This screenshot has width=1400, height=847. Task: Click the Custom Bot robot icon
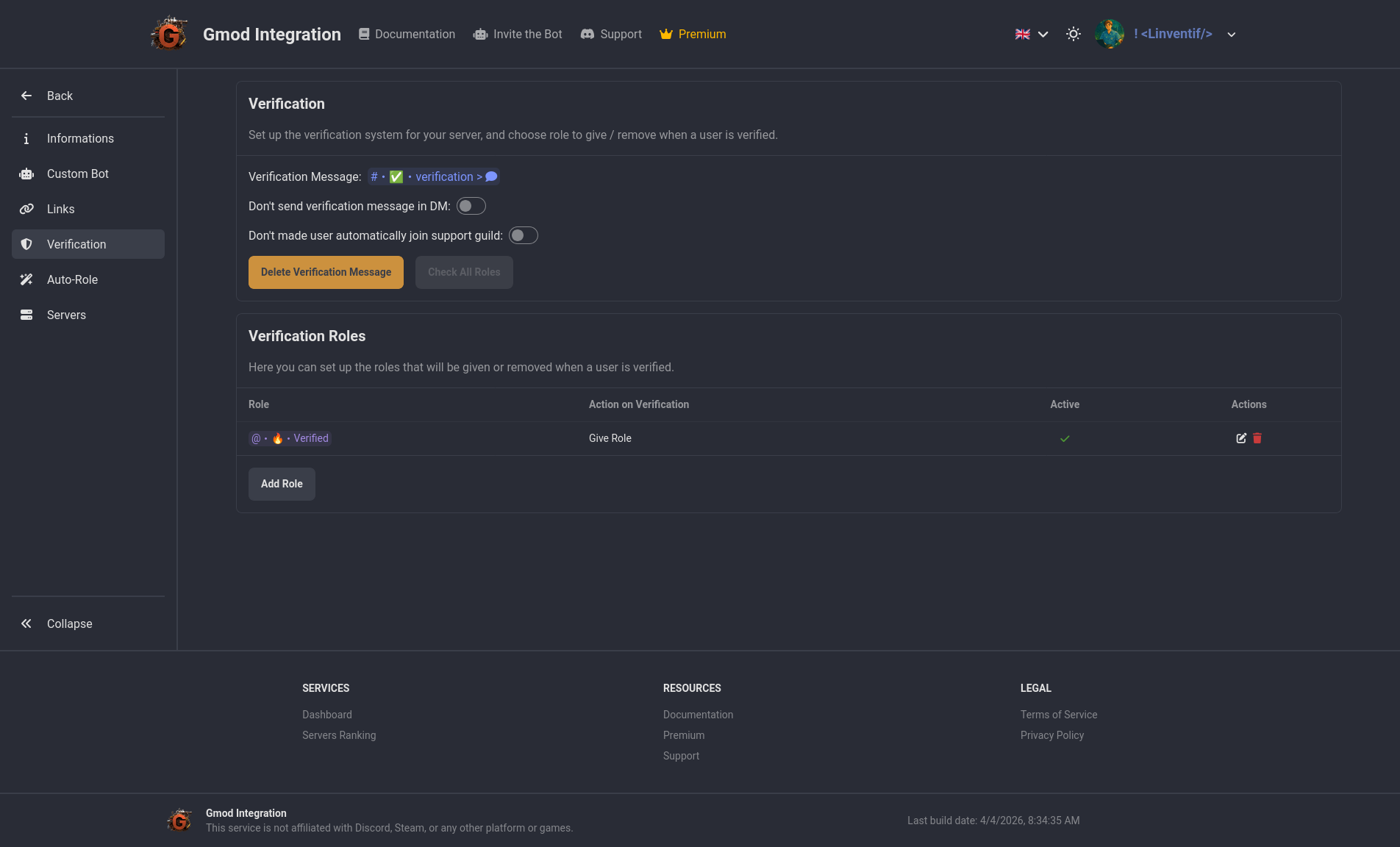[26, 174]
